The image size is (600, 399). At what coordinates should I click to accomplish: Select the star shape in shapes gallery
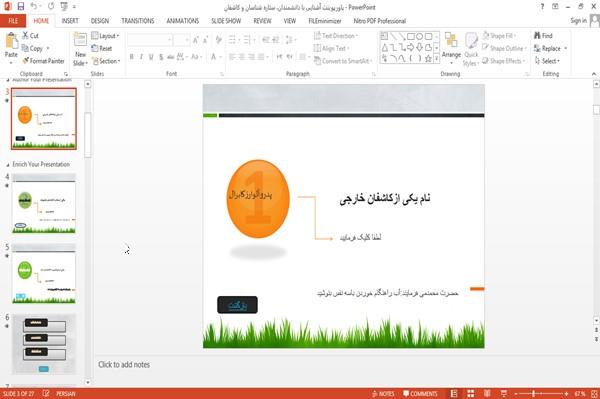[x=428, y=59]
